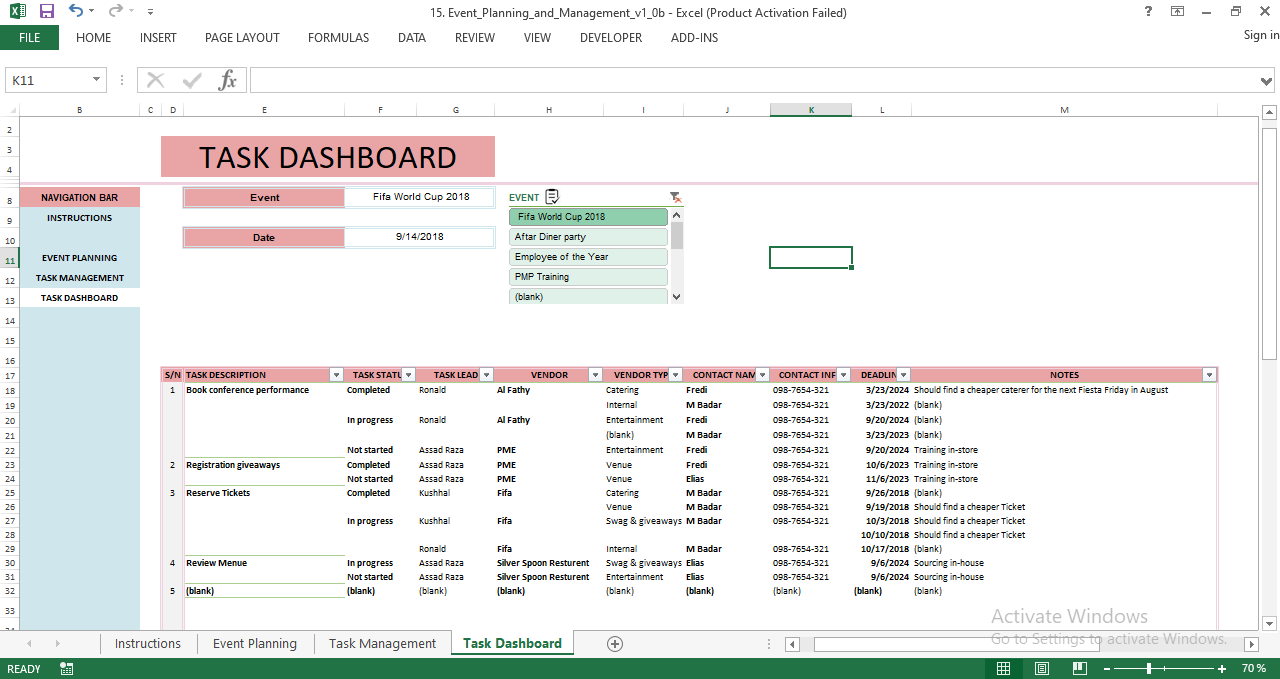Open Excel Help question mark
1280x679 pixels.
(x=1147, y=12)
